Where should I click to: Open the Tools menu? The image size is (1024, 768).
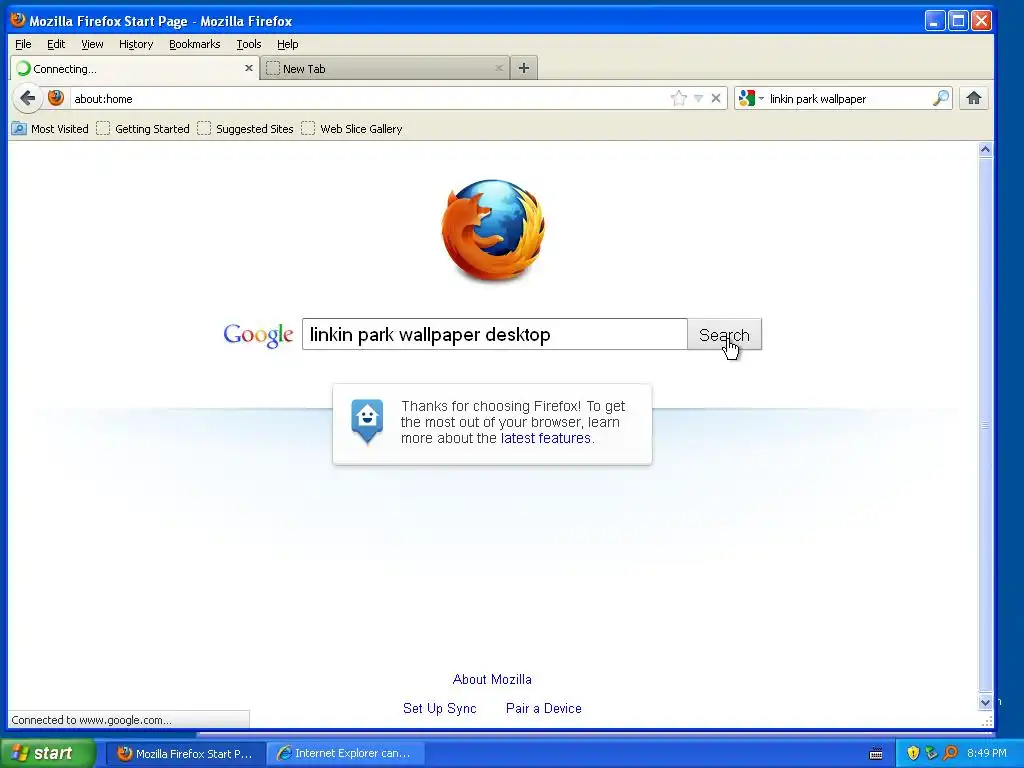[249, 44]
